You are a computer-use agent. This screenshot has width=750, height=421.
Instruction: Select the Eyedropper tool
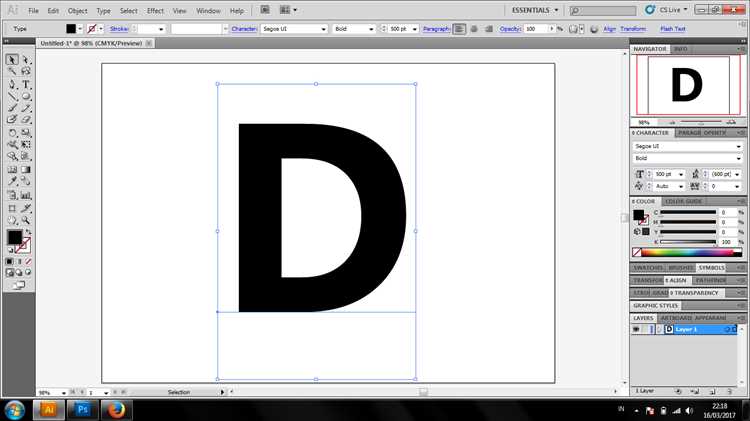point(12,181)
